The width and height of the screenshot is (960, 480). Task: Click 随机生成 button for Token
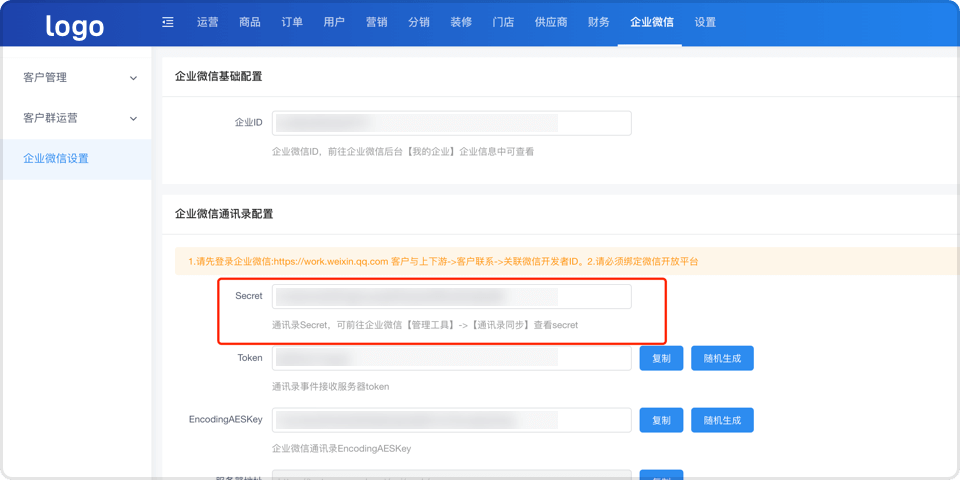click(x=722, y=358)
